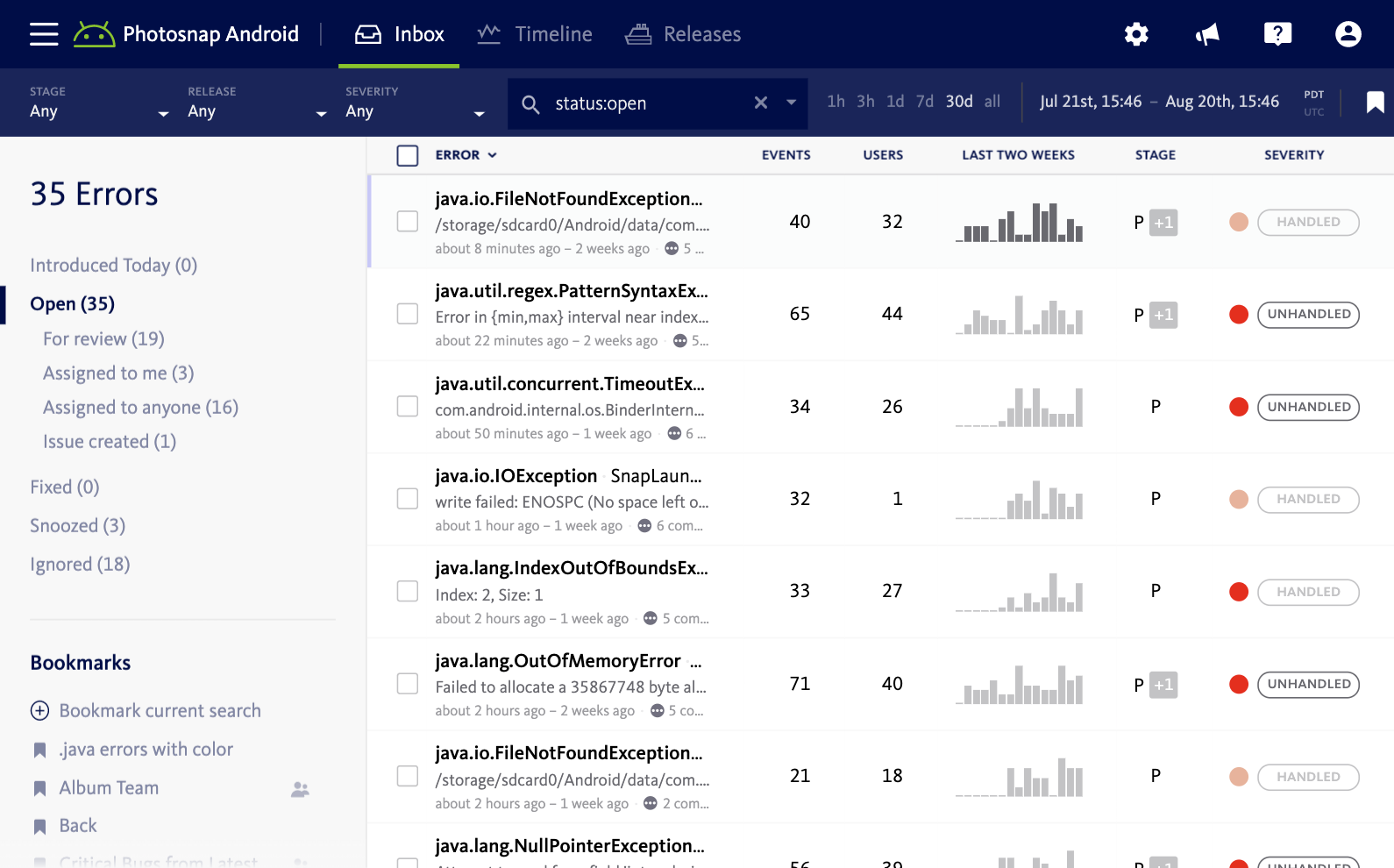Open the help question mark icon

click(1277, 34)
